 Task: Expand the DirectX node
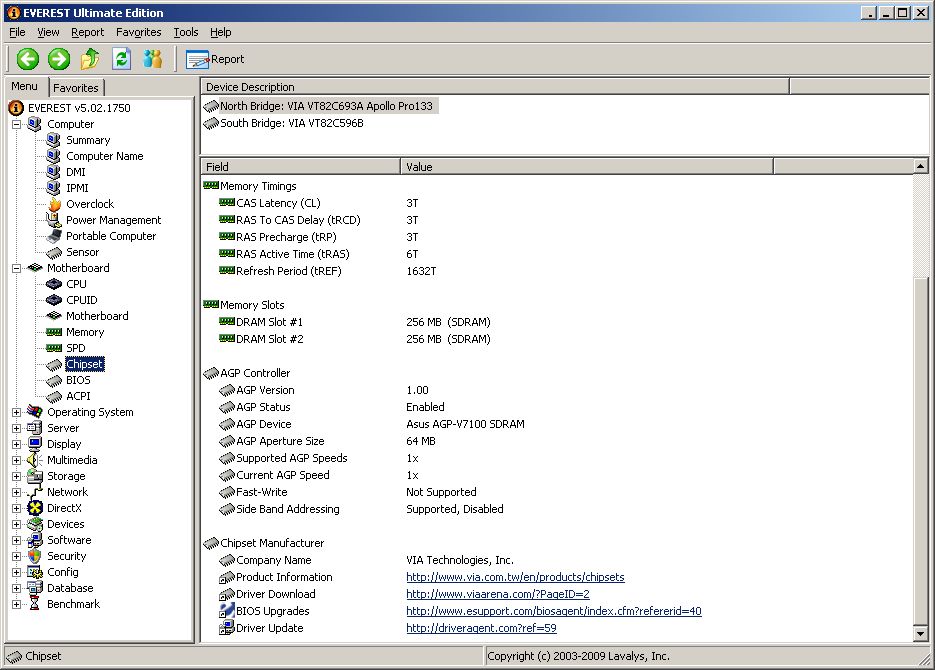click(x=17, y=508)
